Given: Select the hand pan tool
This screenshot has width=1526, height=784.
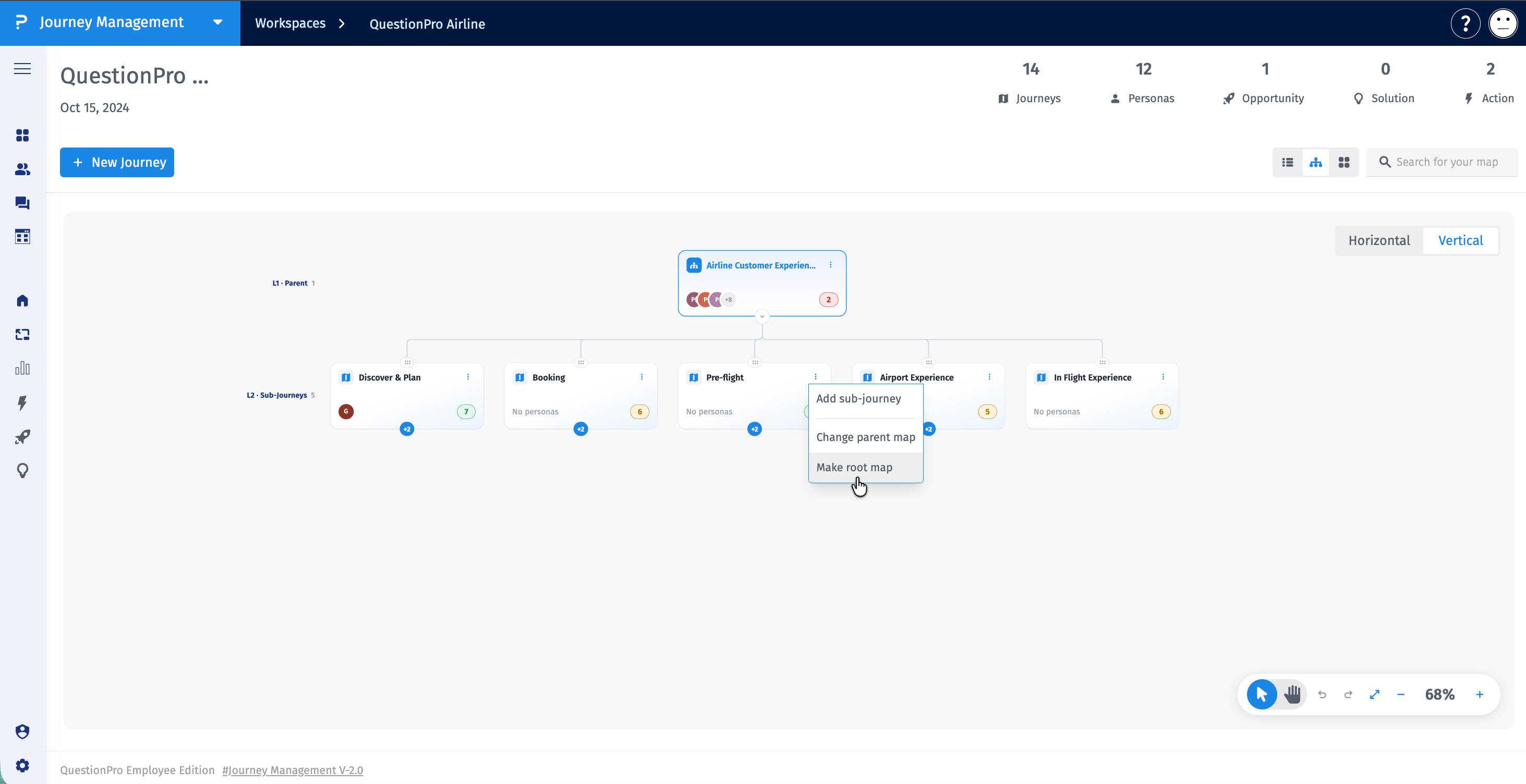Looking at the screenshot, I should point(1292,694).
